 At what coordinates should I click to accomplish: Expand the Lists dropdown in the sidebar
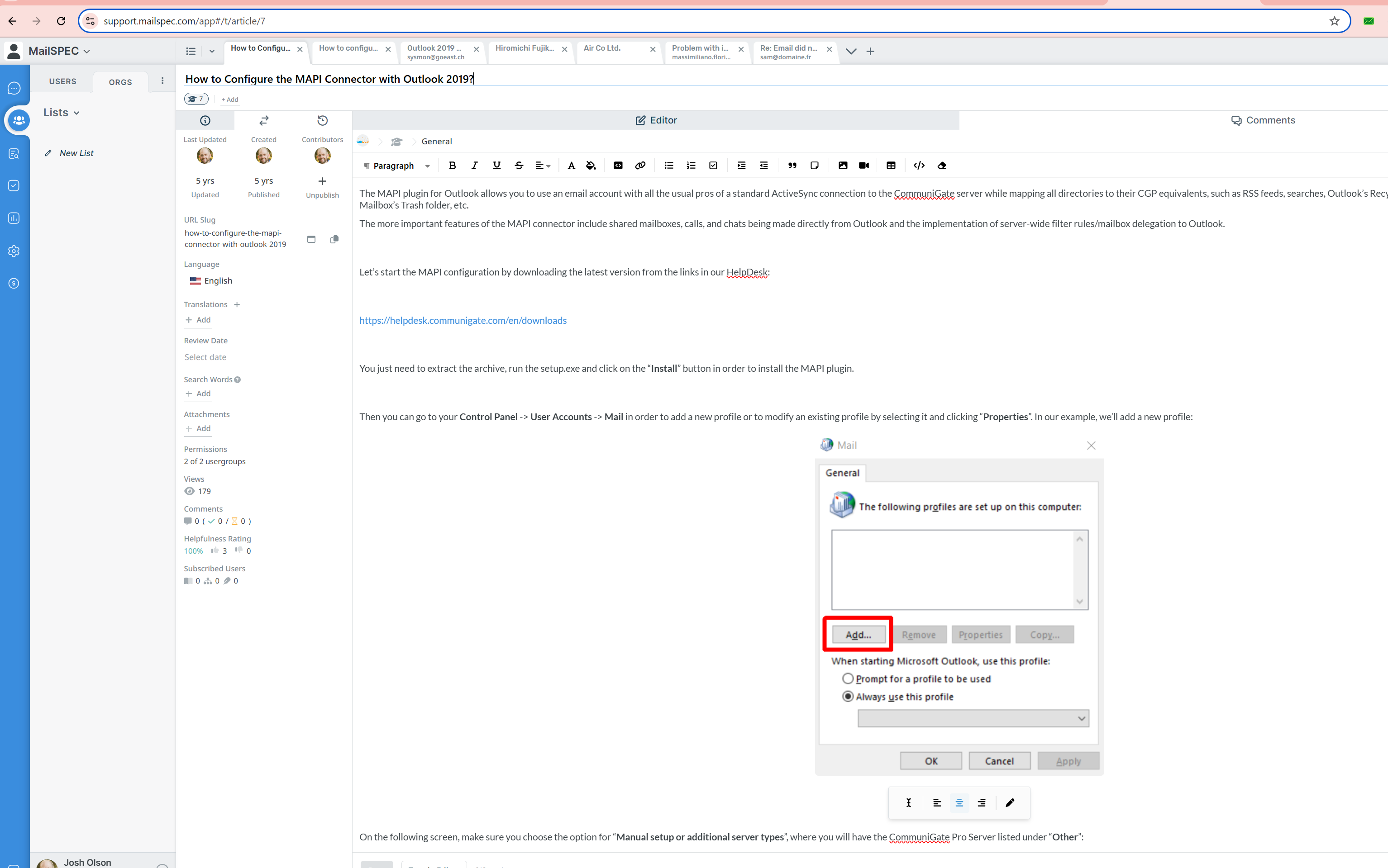(62, 113)
